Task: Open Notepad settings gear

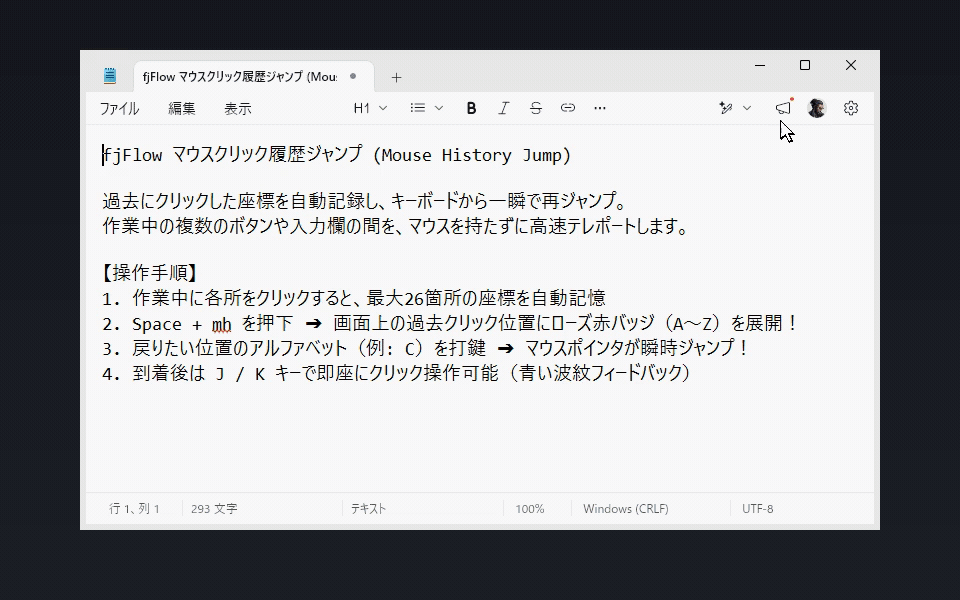Action: (850, 108)
